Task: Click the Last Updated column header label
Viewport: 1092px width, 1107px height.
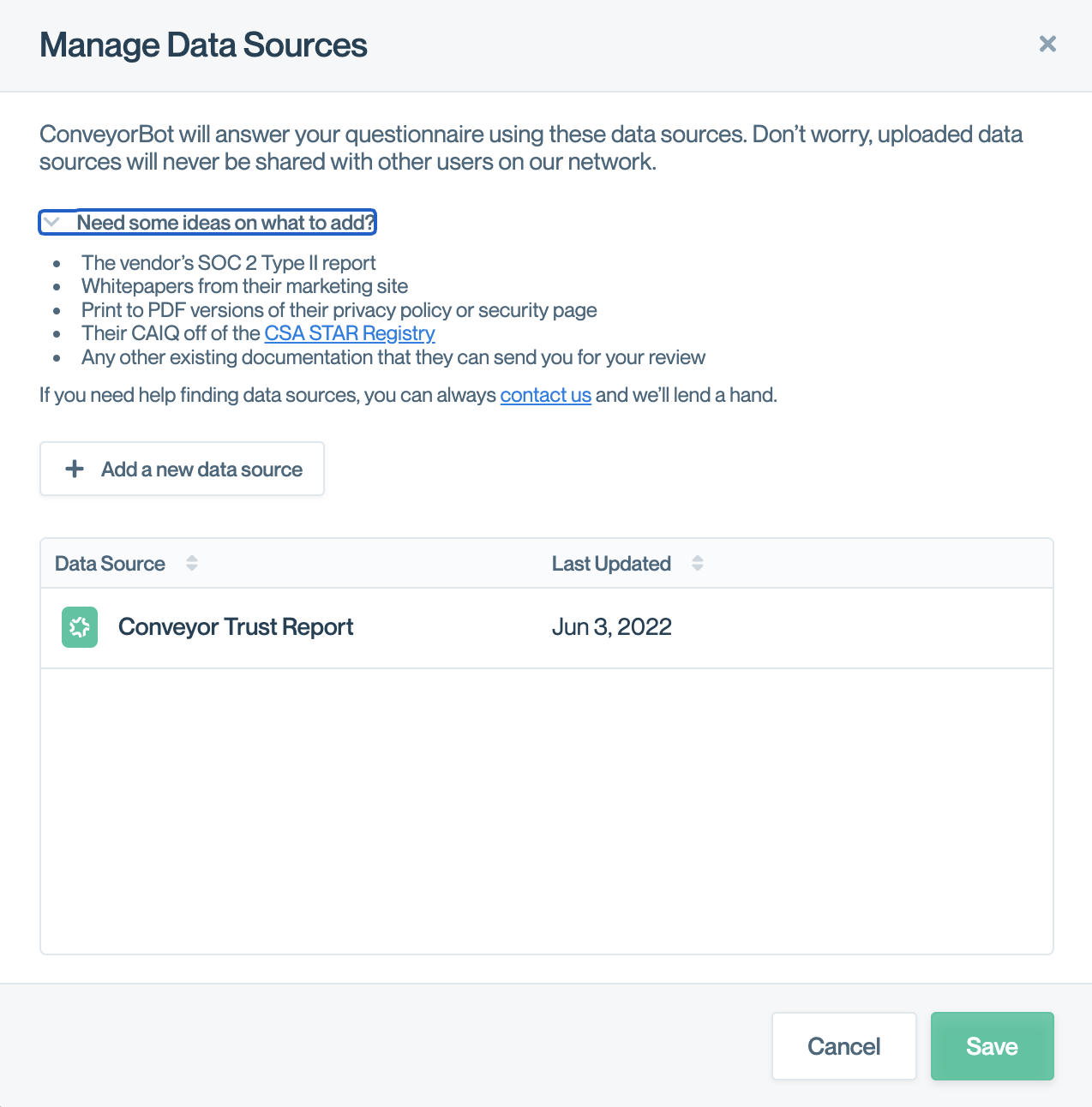Action: tap(610, 564)
